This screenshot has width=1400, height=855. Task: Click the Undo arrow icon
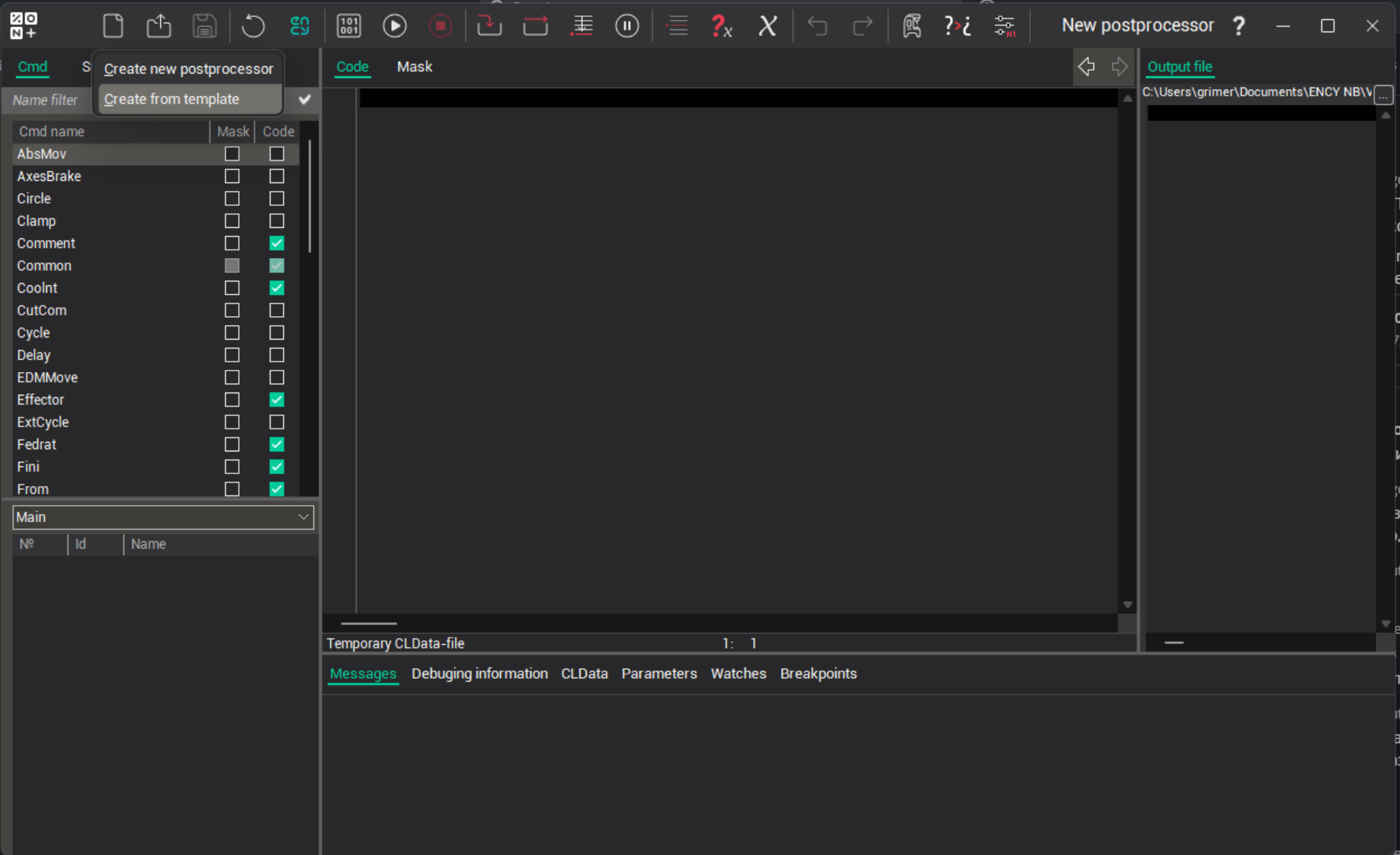[x=817, y=26]
